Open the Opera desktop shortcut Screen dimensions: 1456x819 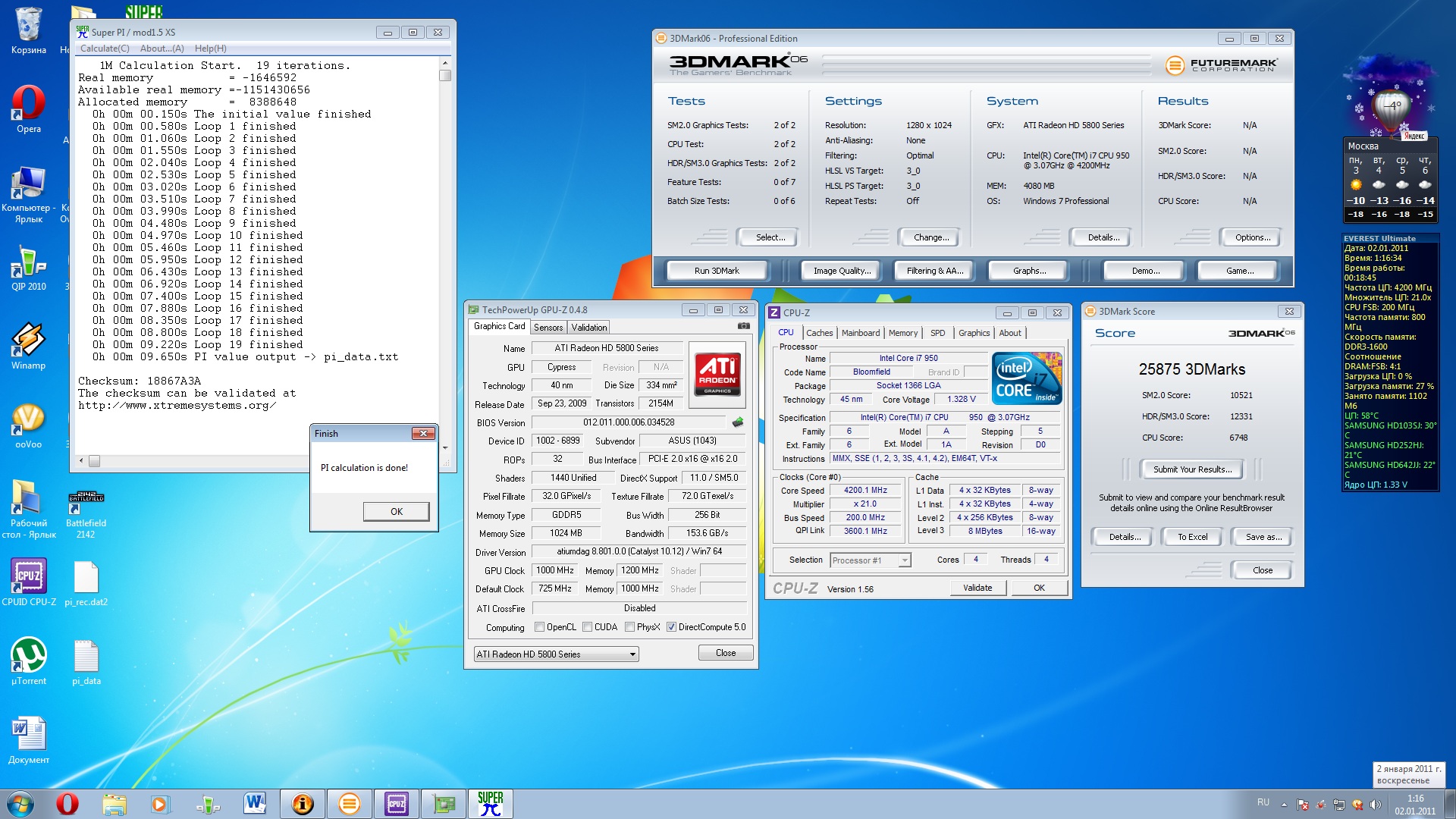coord(28,108)
